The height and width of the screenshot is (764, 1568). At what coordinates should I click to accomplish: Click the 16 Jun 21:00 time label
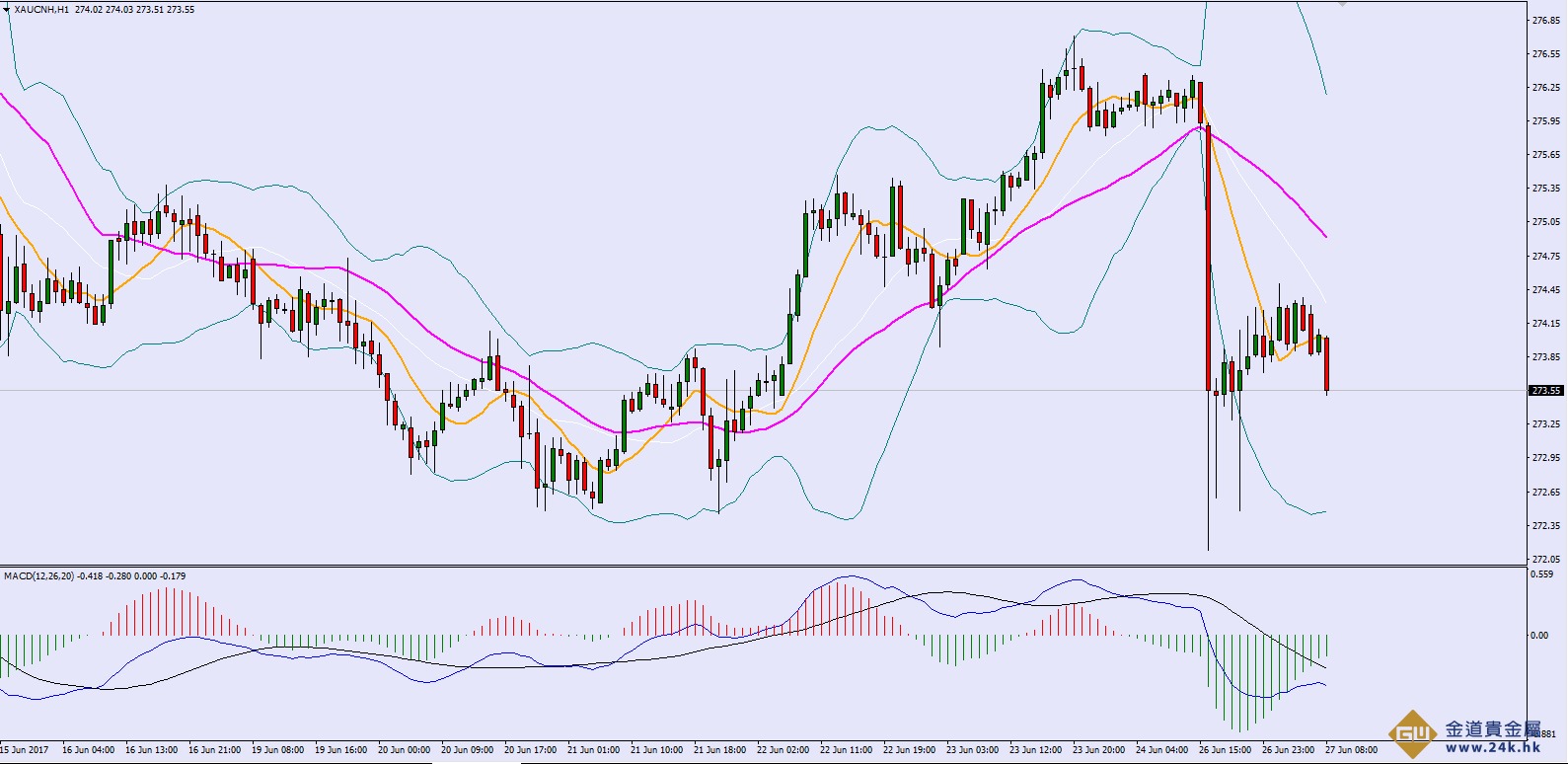(214, 749)
